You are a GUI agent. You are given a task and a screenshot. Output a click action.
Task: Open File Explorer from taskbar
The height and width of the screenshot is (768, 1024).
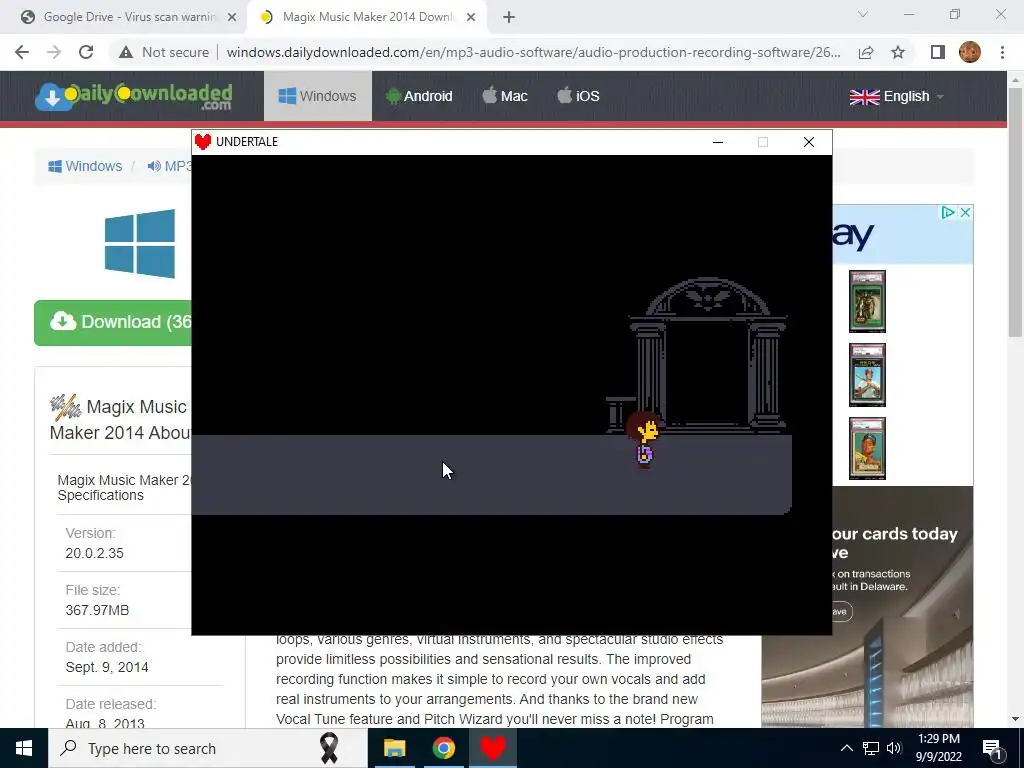[x=394, y=748]
